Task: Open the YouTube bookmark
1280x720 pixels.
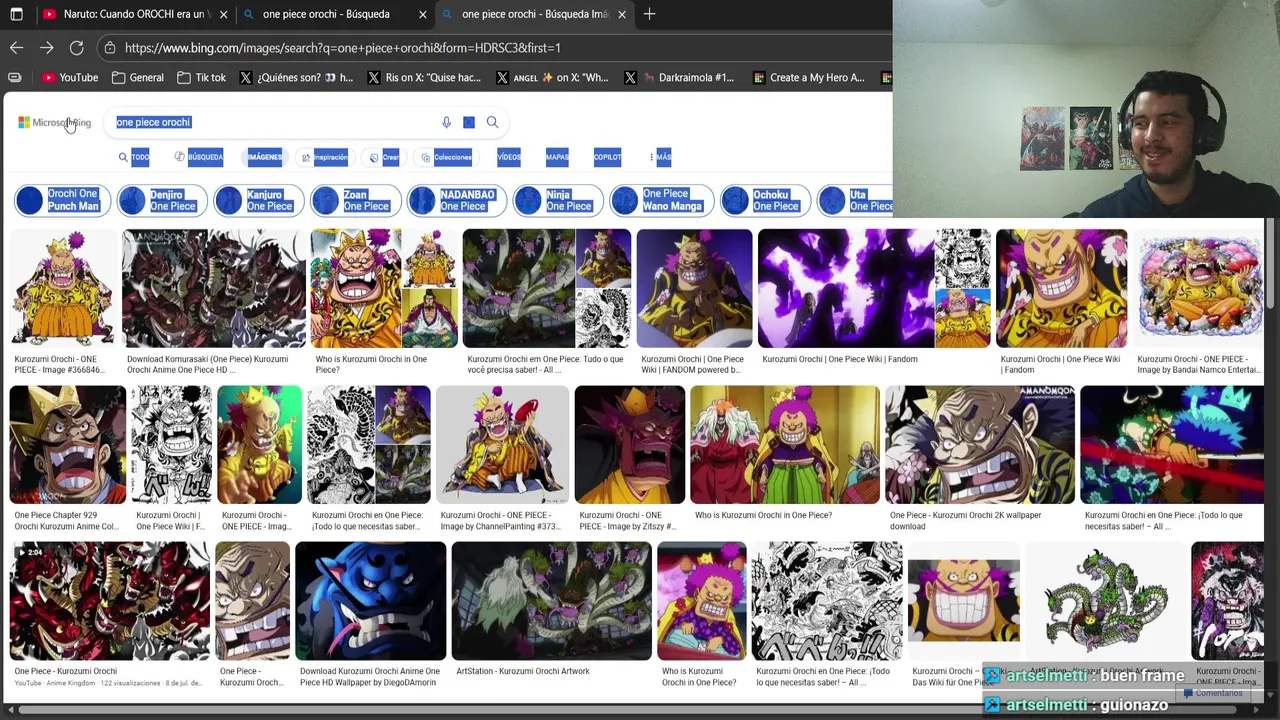Action: (x=70, y=77)
